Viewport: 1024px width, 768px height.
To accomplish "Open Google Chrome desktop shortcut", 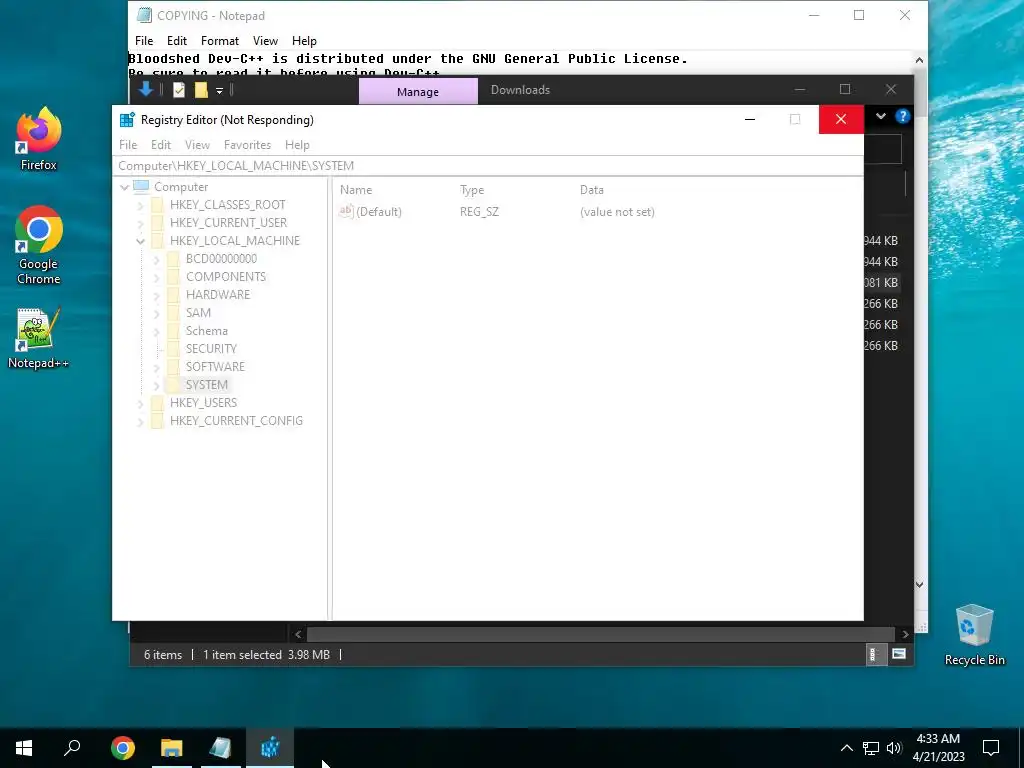I will pos(39,245).
